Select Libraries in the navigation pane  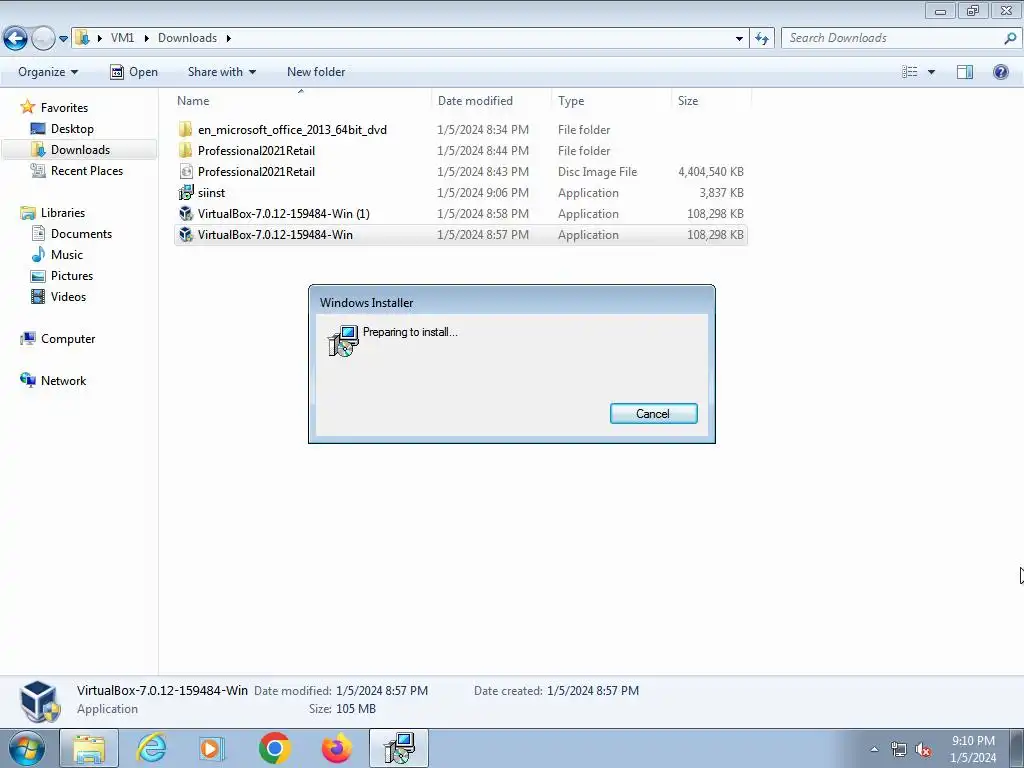pos(63,213)
